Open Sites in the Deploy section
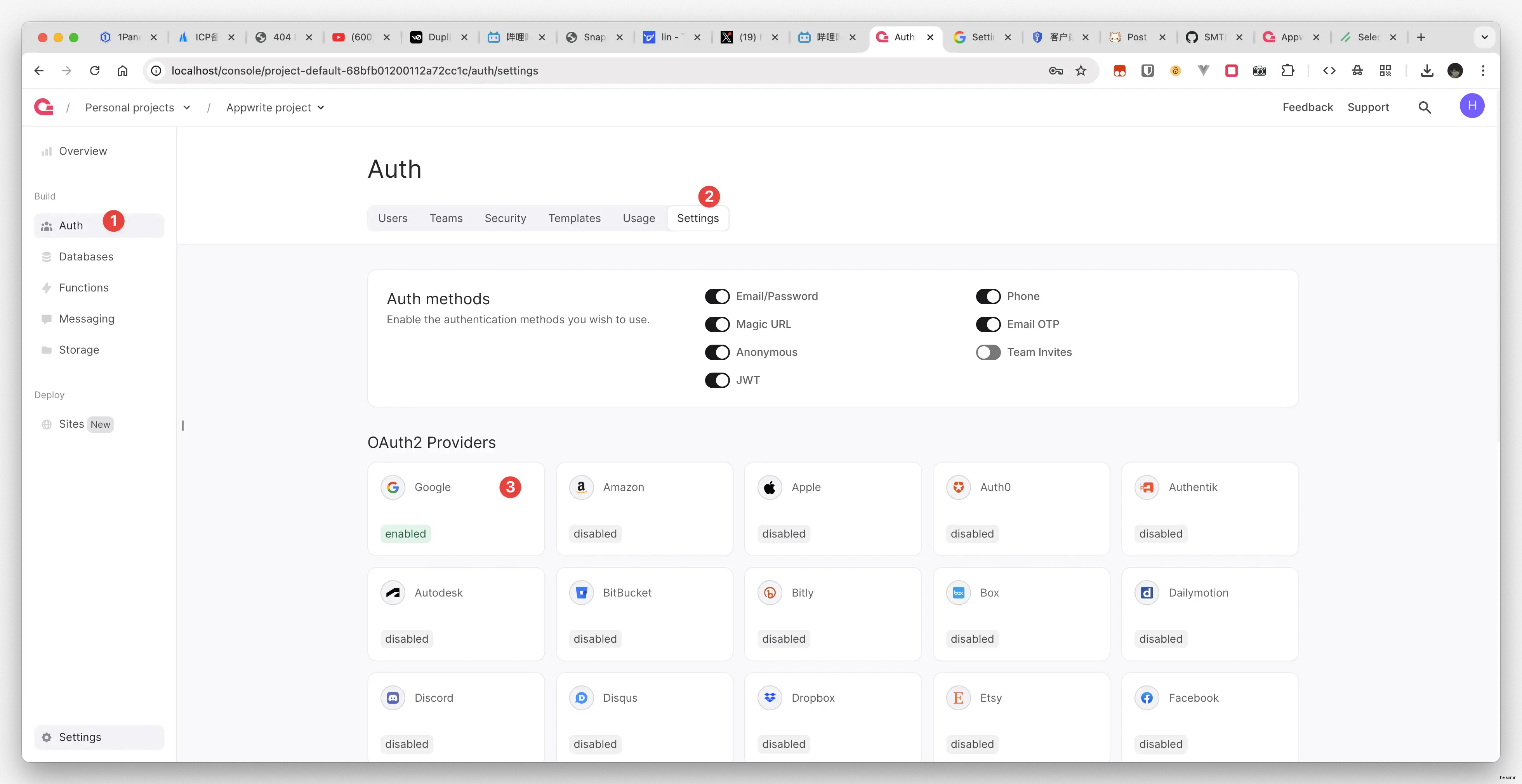The width and height of the screenshot is (1522, 784). (x=99, y=424)
